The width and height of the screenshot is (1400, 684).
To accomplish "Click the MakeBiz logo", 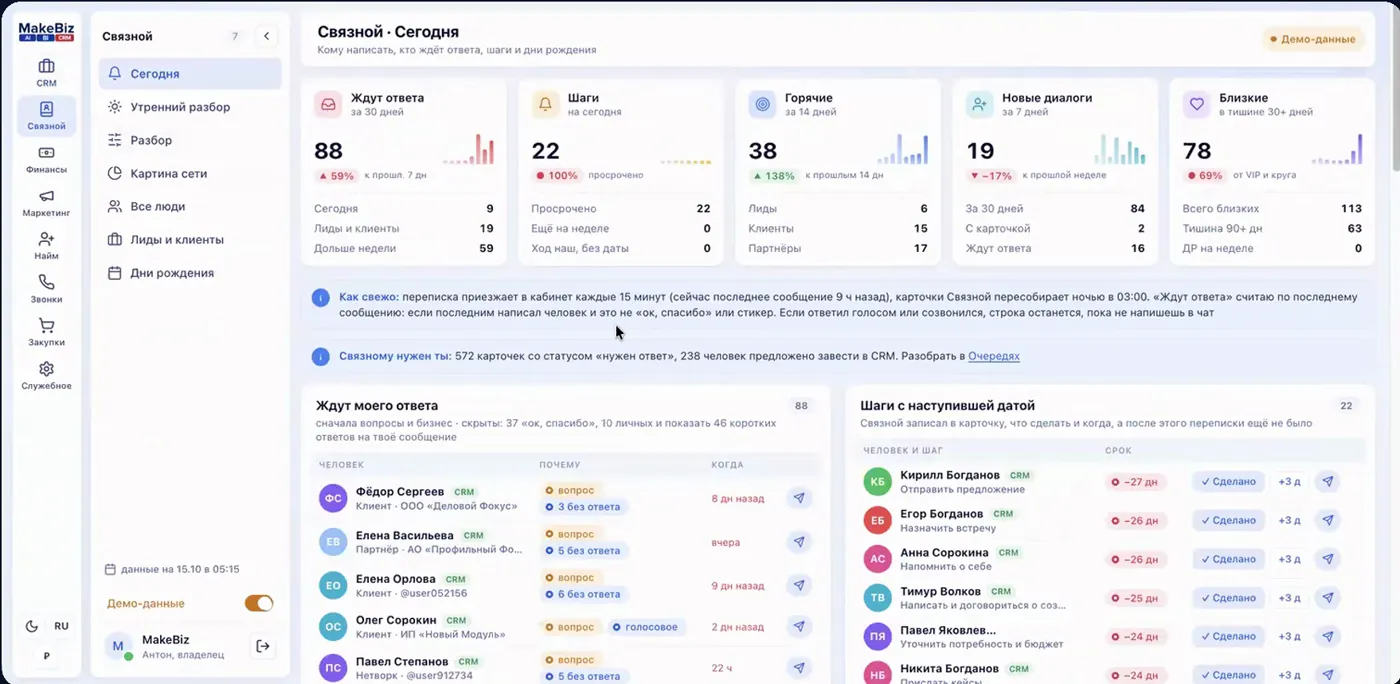I will tap(46, 32).
